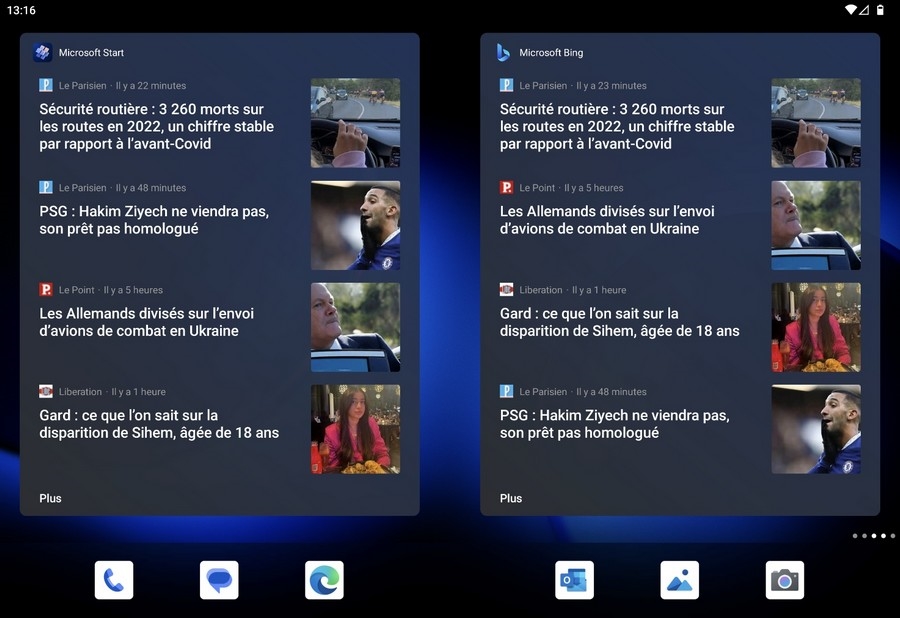
Task: Tap Plus in Microsoft Start widget
Action: 51,498
